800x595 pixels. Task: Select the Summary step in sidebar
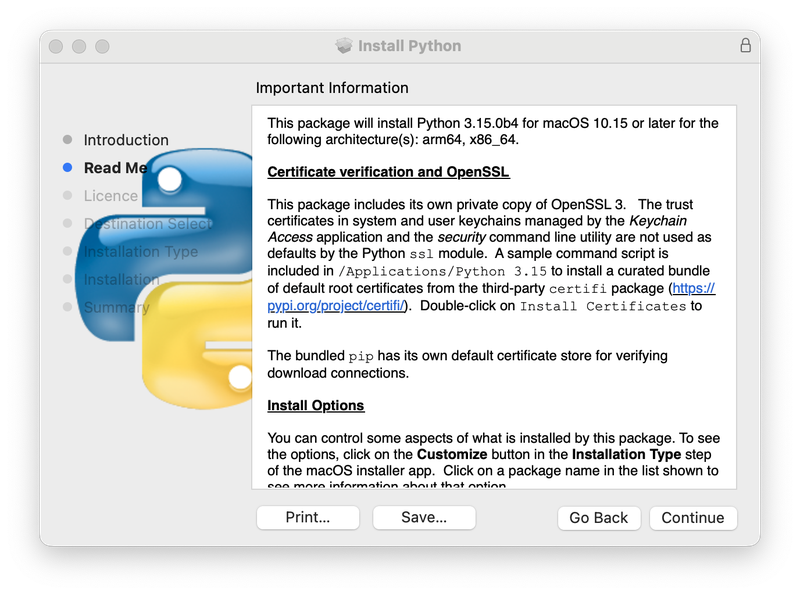point(117,307)
